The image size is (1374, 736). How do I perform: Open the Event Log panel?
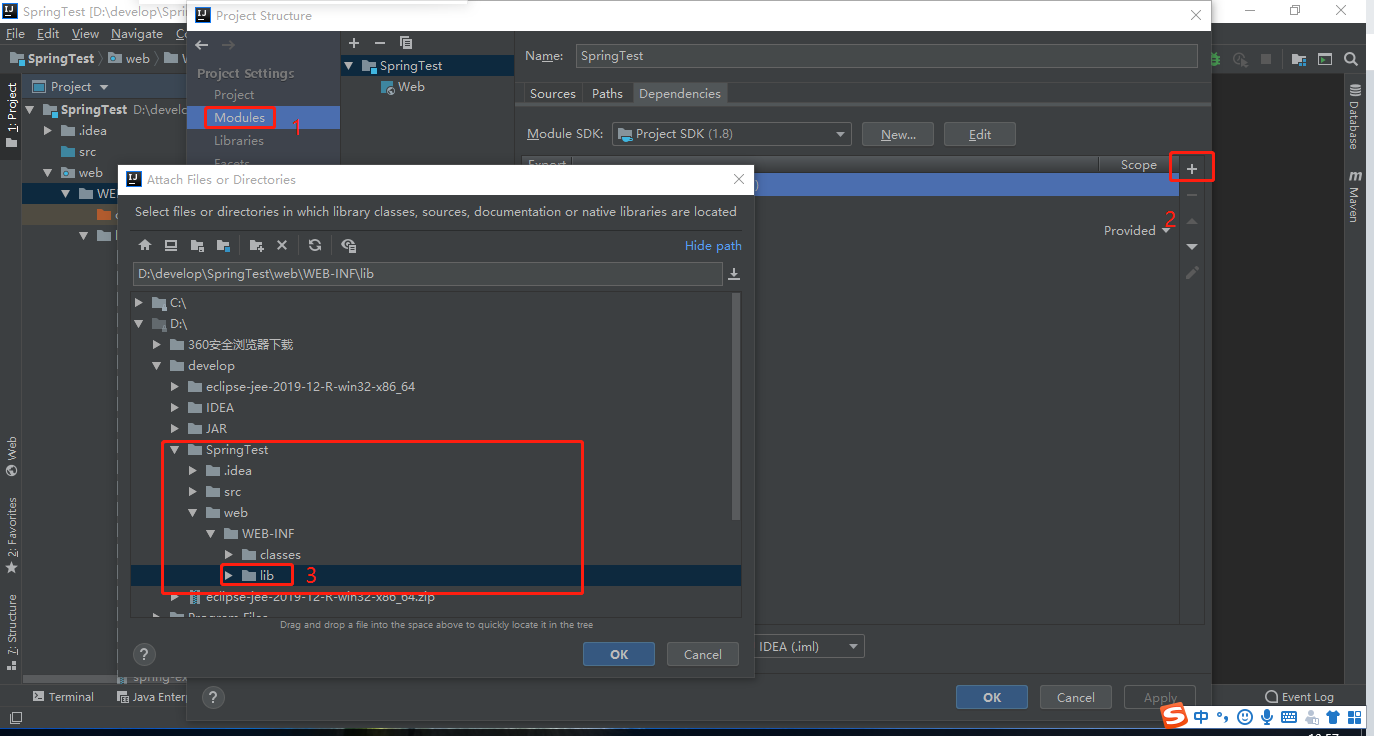click(1299, 697)
